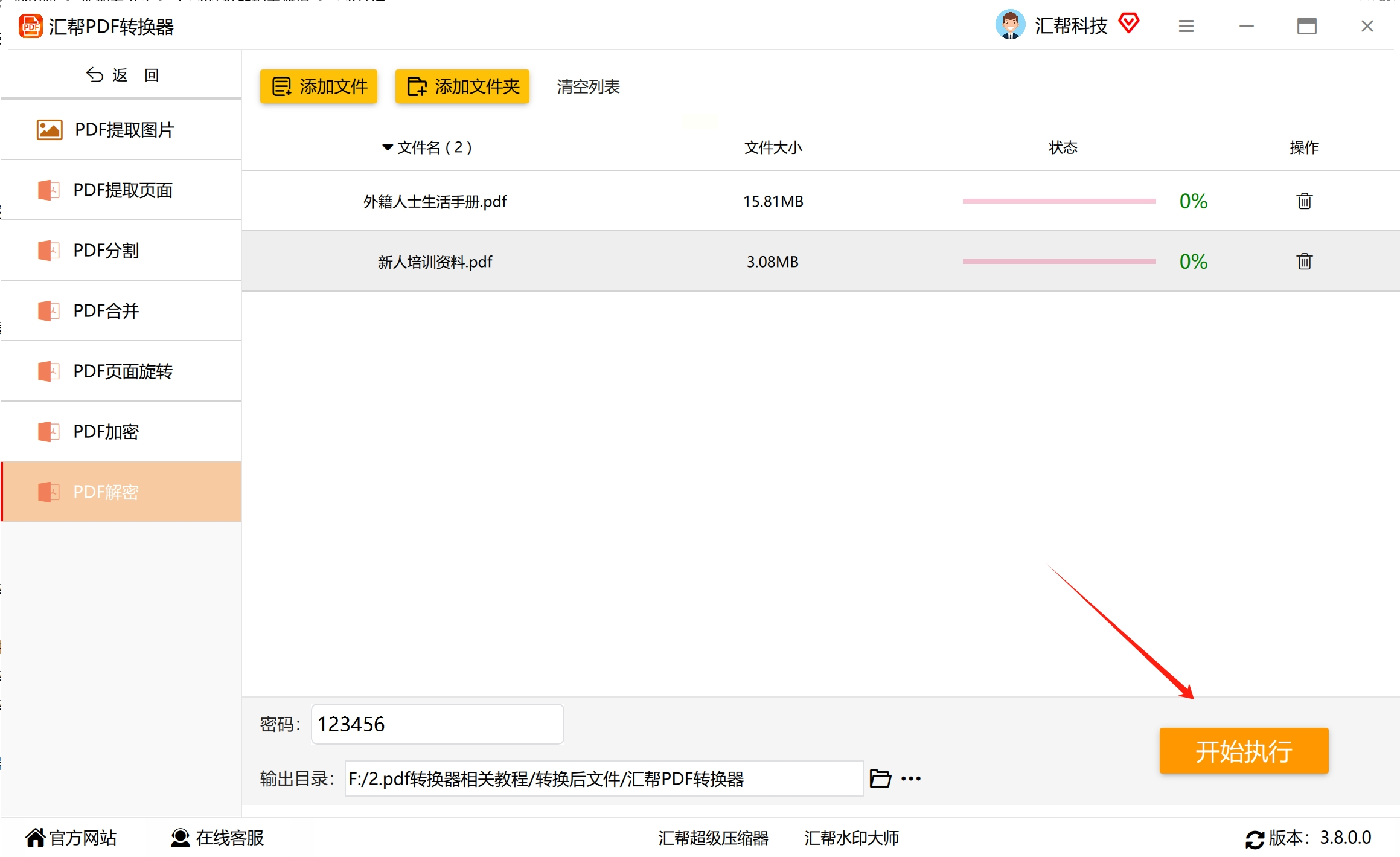Click the PDF分割 sidebar icon
This screenshot has width=1400, height=857.
(49, 251)
